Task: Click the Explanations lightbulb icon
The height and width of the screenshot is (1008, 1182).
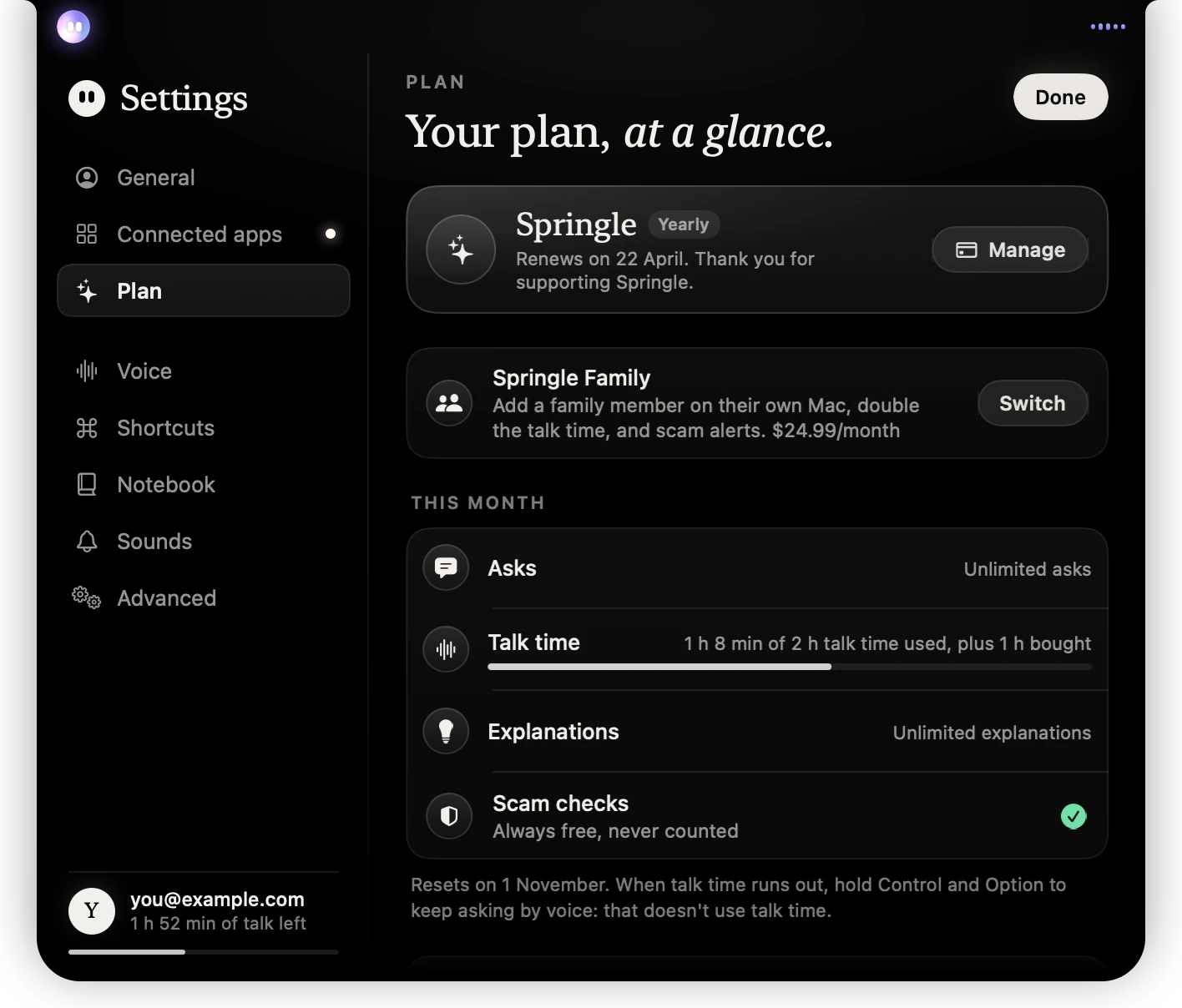Action: click(x=446, y=732)
